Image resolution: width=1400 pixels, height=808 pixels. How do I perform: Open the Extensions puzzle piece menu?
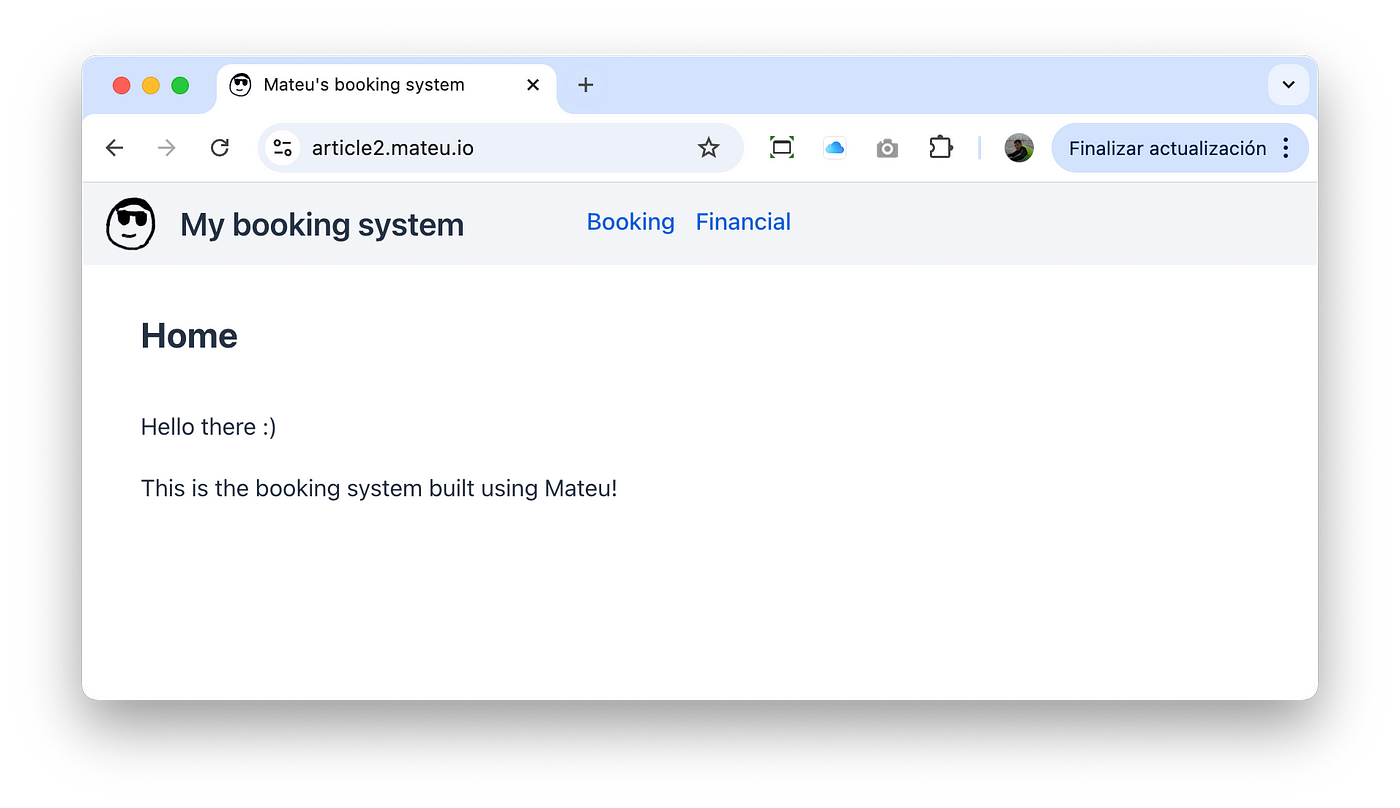(940, 148)
